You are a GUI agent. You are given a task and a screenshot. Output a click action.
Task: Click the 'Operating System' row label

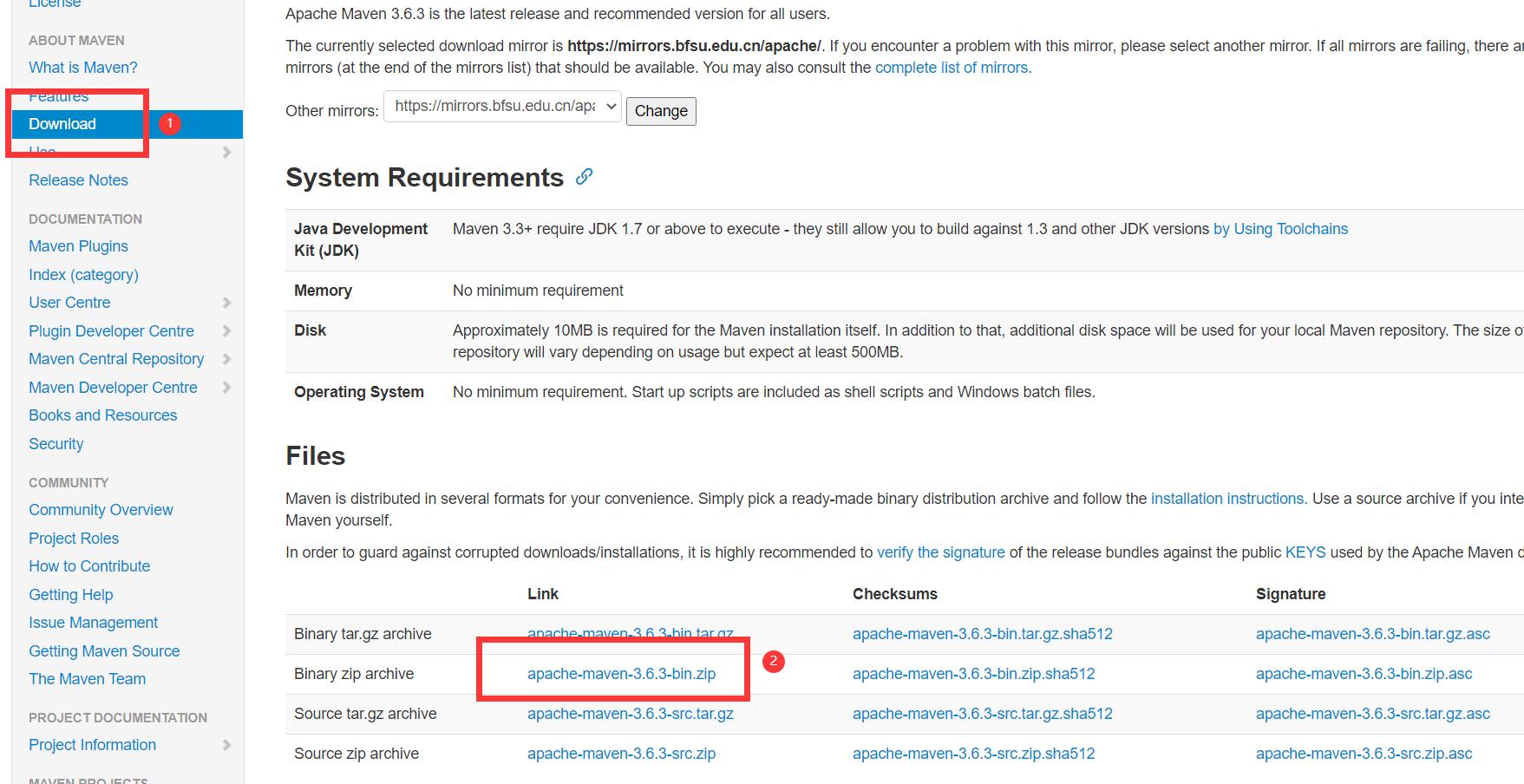[x=359, y=392]
